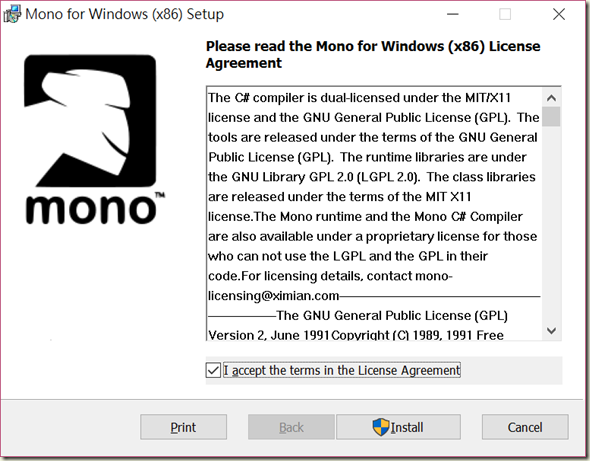Close the Mono Setup window
The image size is (590, 461).
[559, 14]
